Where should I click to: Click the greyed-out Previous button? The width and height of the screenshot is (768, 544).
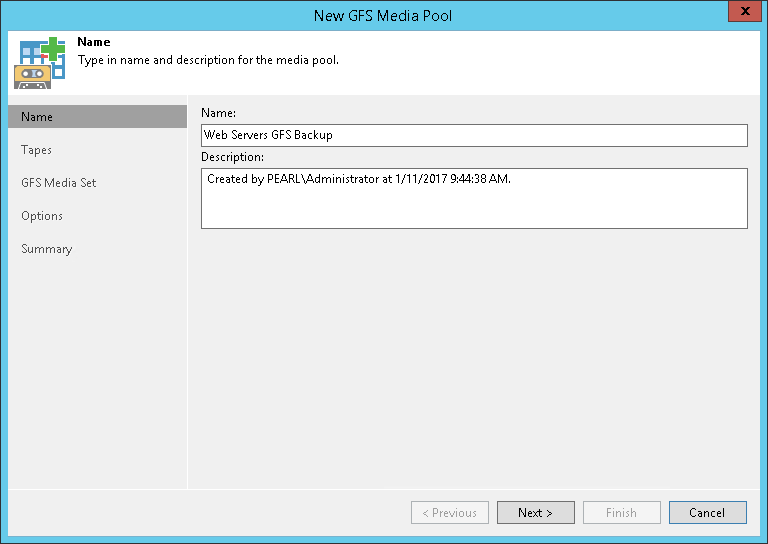450,513
